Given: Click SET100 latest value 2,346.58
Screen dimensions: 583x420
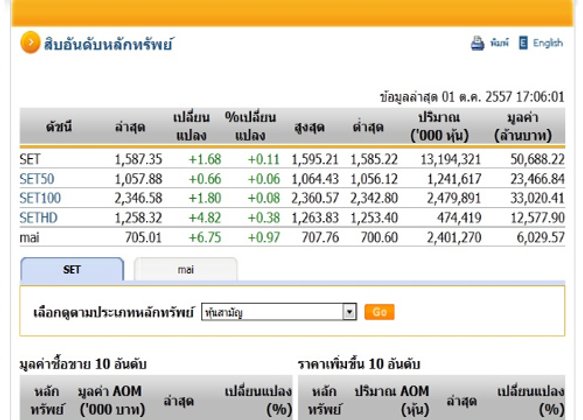Looking at the screenshot, I should click(138, 198).
